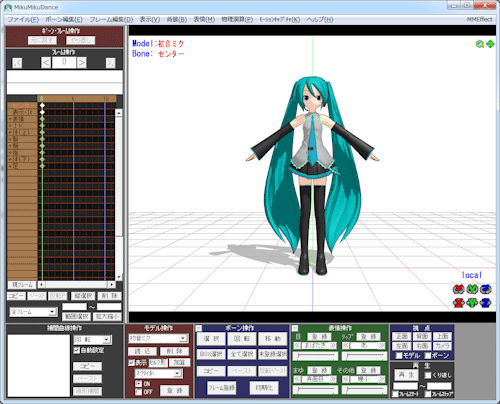Toggle the model 表示 checkbox

pyautogui.click(x=131, y=363)
